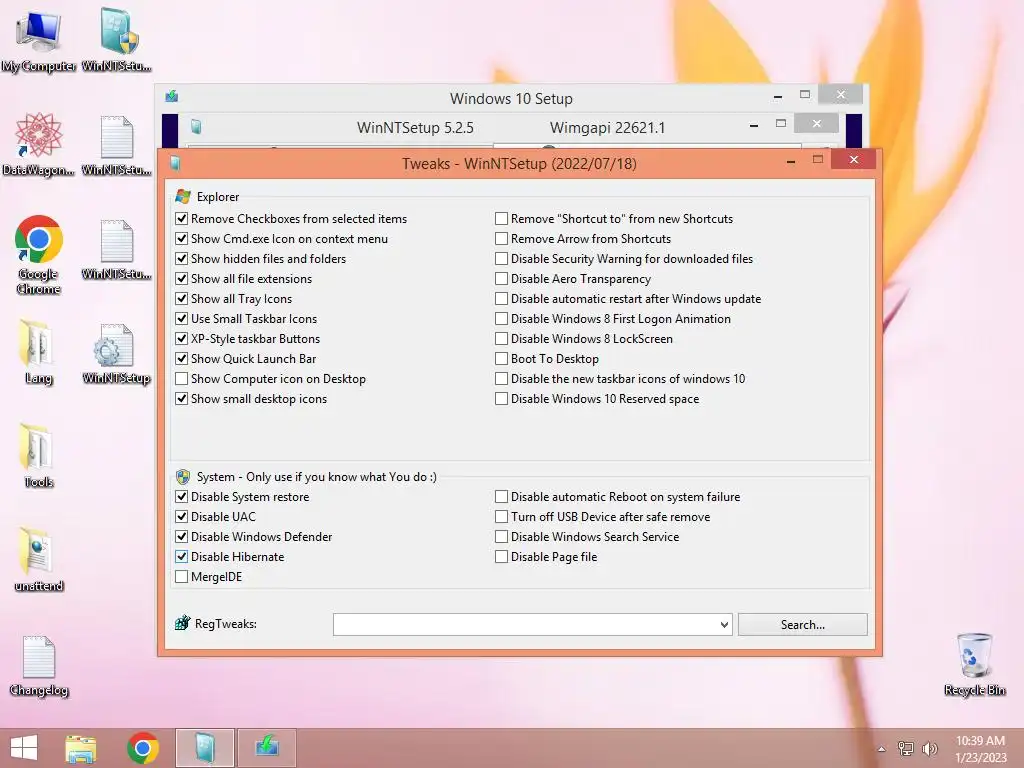Enable Show Computer icon on Desktop
Viewport: 1024px width, 768px height.
pyautogui.click(x=182, y=379)
